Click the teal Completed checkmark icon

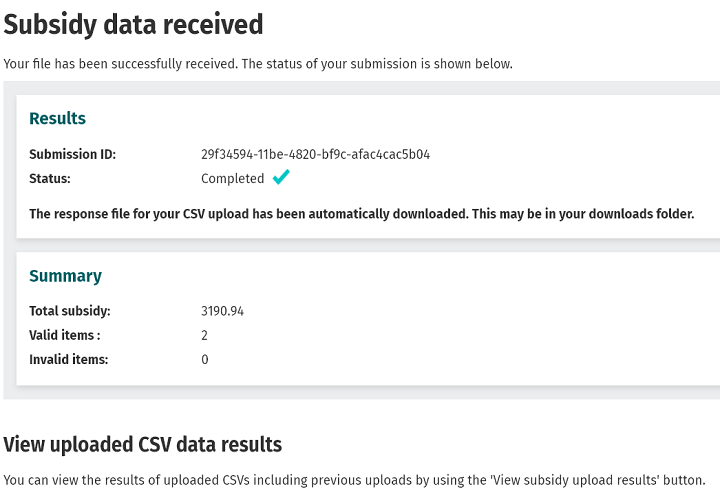point(281,178)
